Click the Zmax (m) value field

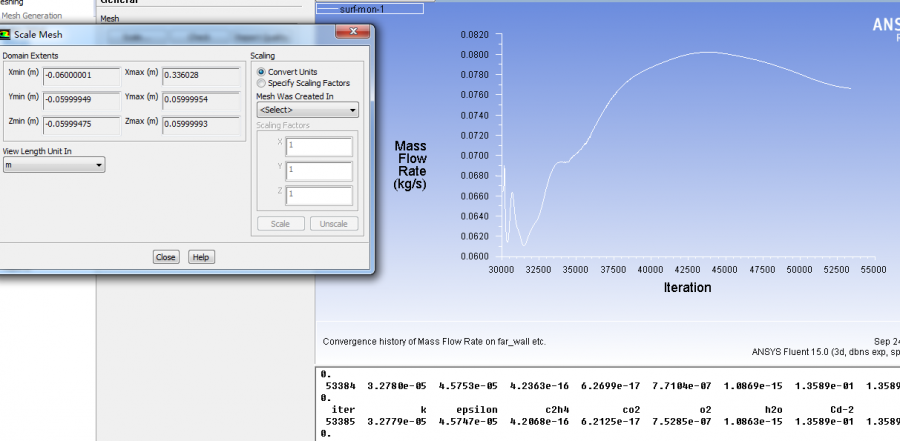click(201, 124)
